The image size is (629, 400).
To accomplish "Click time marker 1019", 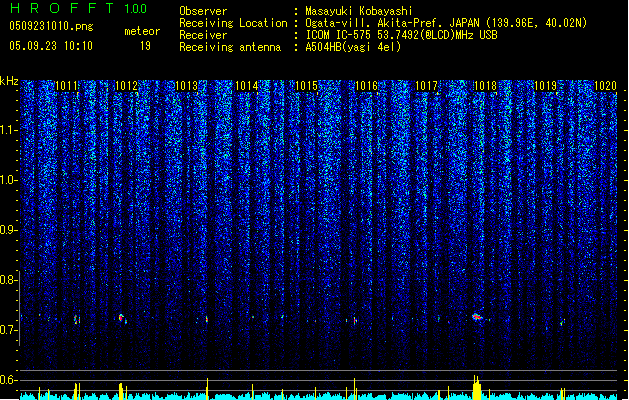I will (546, 86).
